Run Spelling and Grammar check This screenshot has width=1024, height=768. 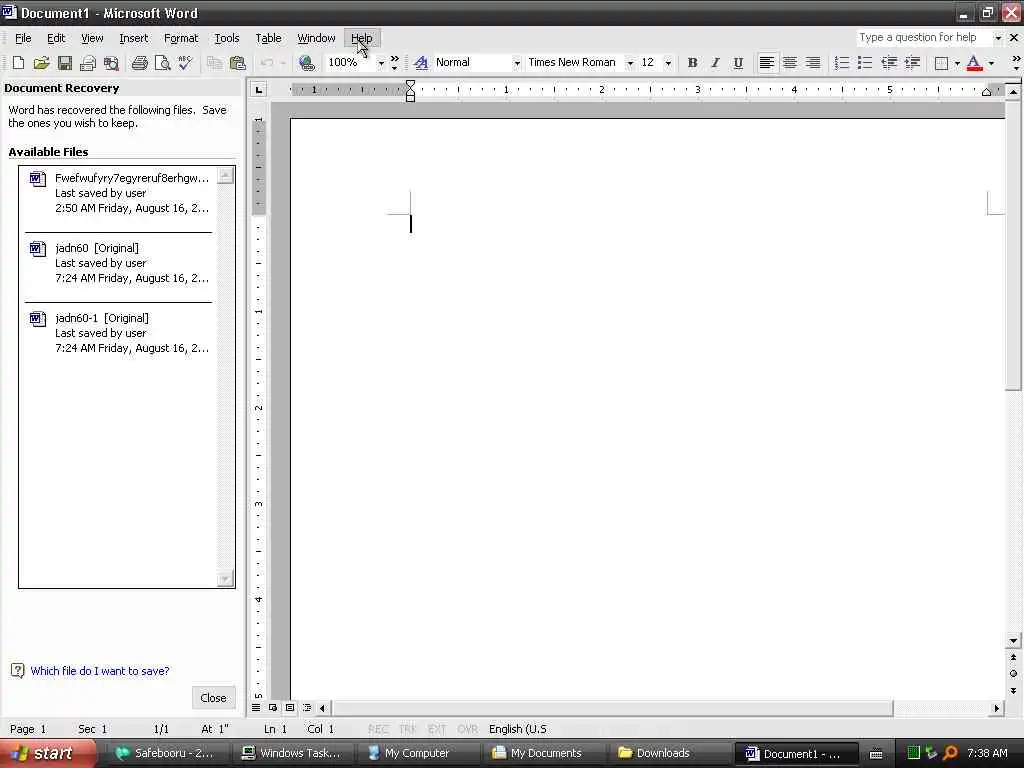click(185, 63)
